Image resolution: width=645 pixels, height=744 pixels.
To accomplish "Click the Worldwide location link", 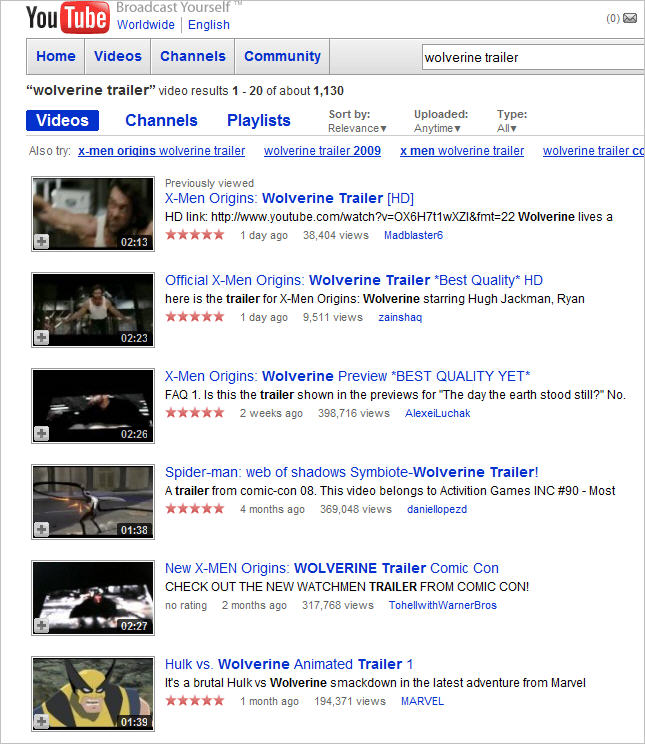I will point(146,25).
